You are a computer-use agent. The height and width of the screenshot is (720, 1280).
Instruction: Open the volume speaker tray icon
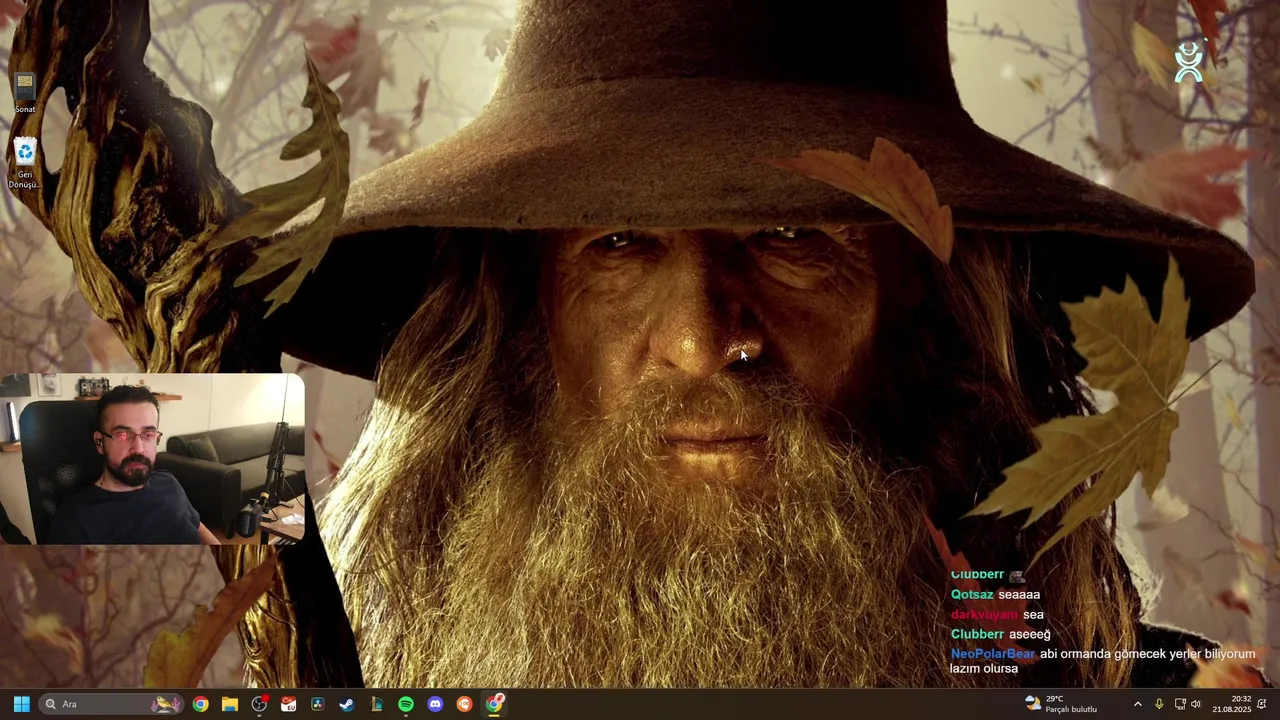pyautogui.click(x=1196, y=704)
